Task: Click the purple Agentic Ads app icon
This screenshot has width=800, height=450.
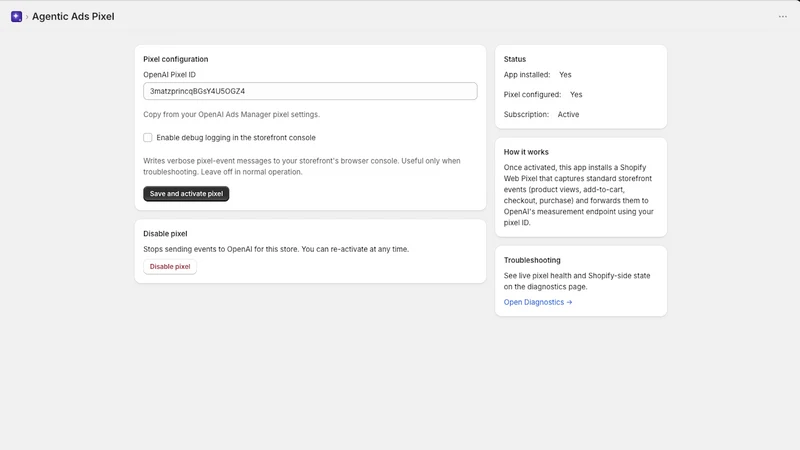Action: (x=16, y=16)
